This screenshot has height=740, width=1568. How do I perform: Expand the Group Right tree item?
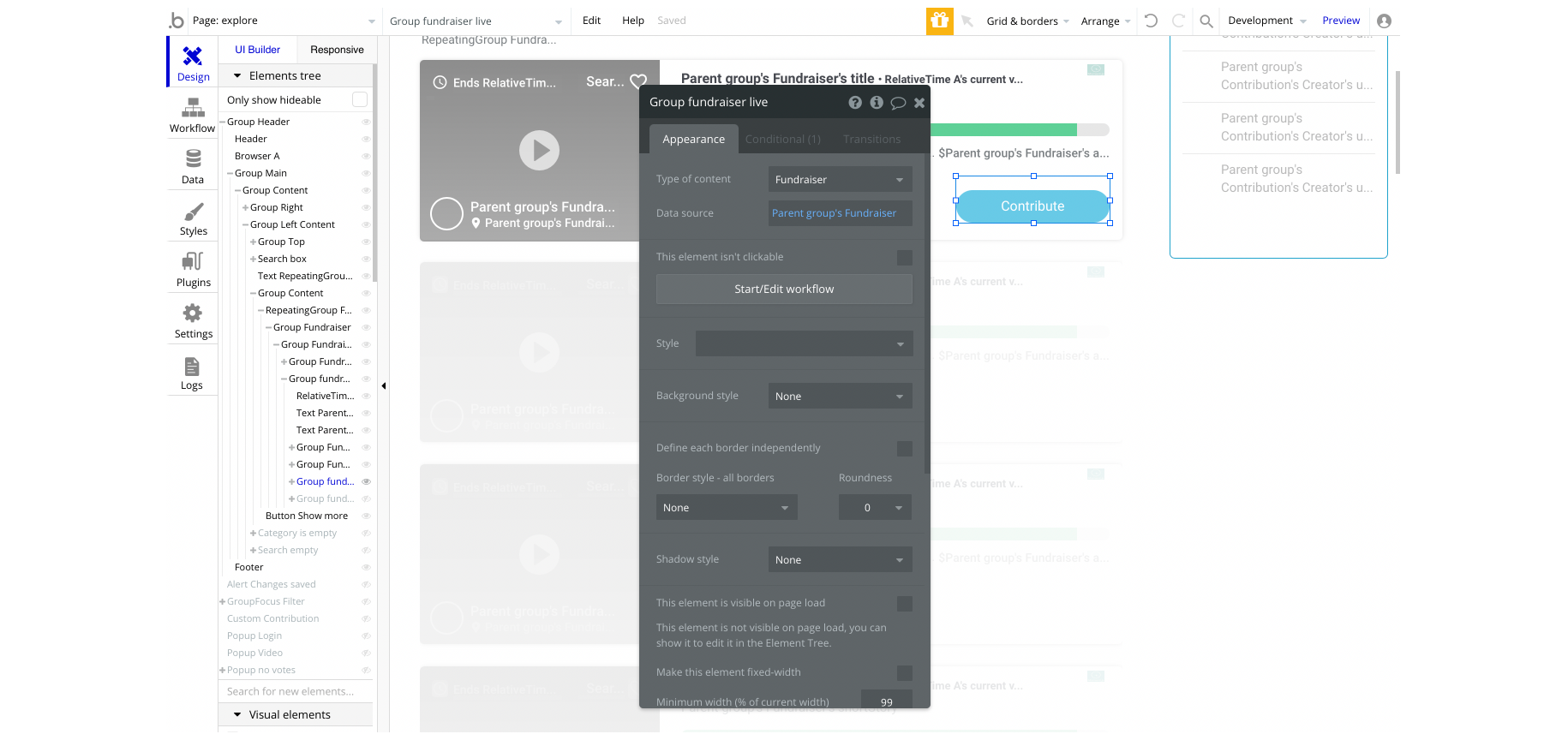coord(245,207)
